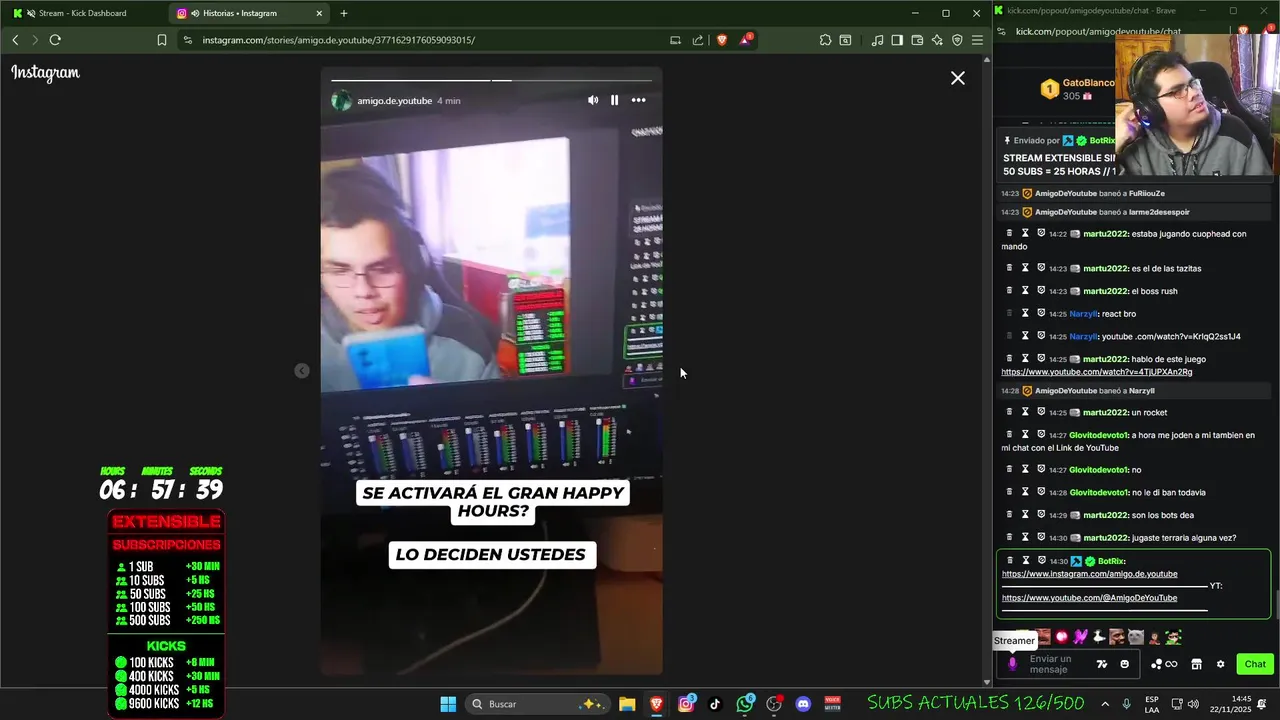Reload the Instagram page
Viewport: 1280px width, 720px height.
tap(55, 40)
